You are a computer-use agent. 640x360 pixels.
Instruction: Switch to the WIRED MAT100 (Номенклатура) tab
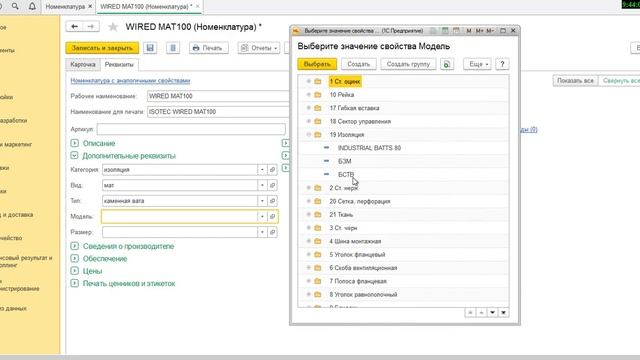coord(146,7)
